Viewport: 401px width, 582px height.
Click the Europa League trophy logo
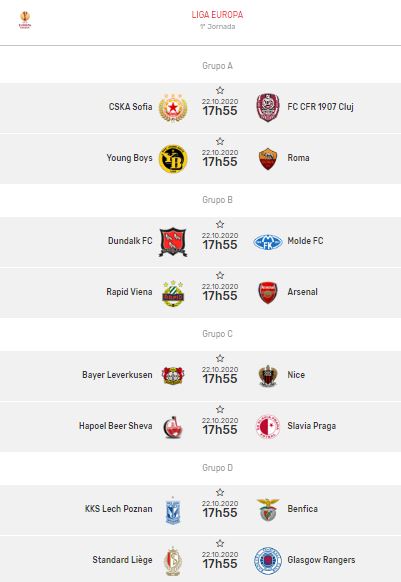pos(25,20)
